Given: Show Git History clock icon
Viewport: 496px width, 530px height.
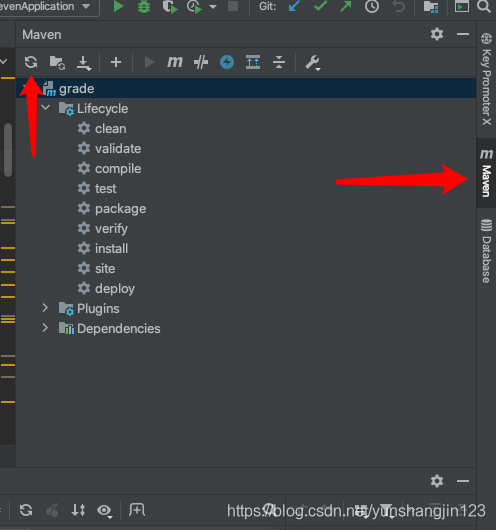Looking at the screenshot, I should 372,6.
